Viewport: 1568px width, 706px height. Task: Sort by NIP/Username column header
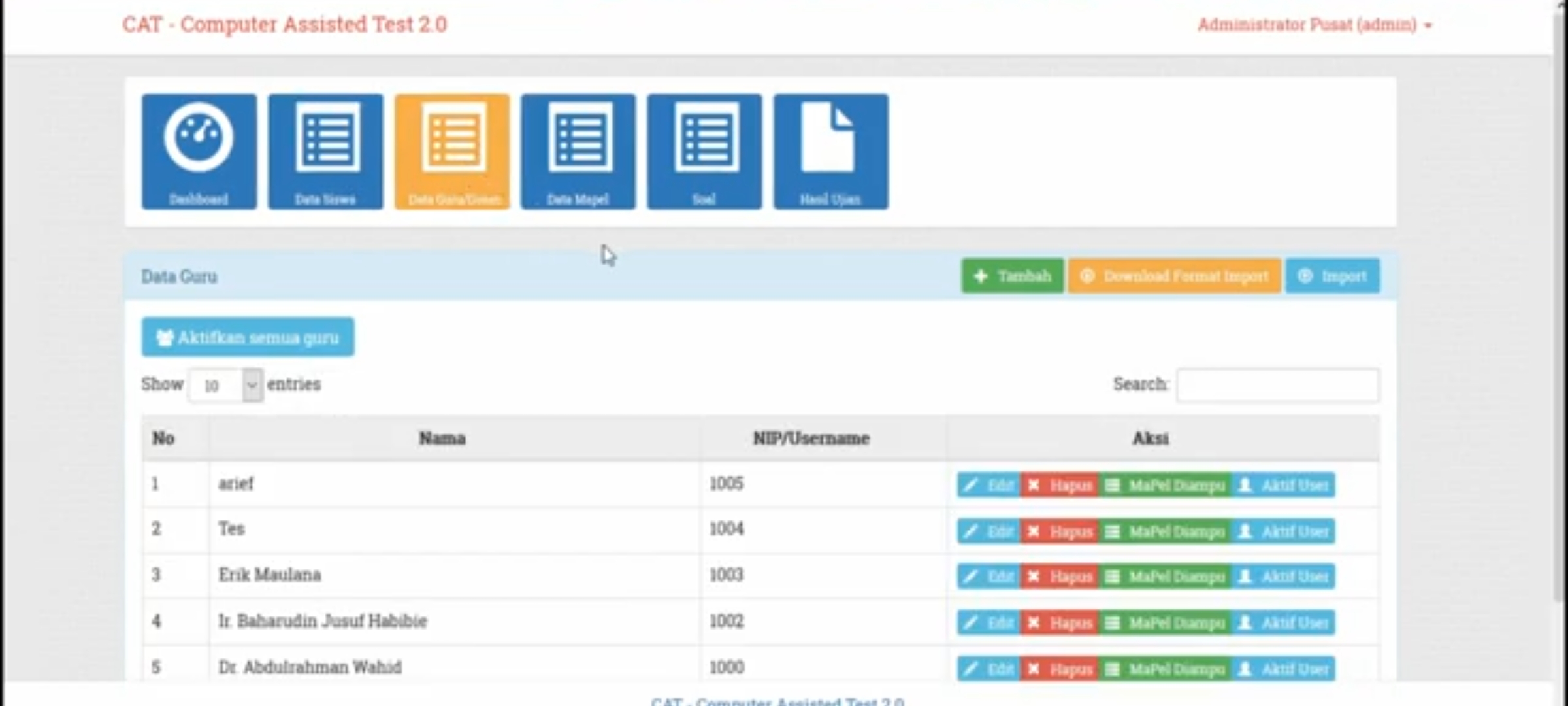pos(811,438)
